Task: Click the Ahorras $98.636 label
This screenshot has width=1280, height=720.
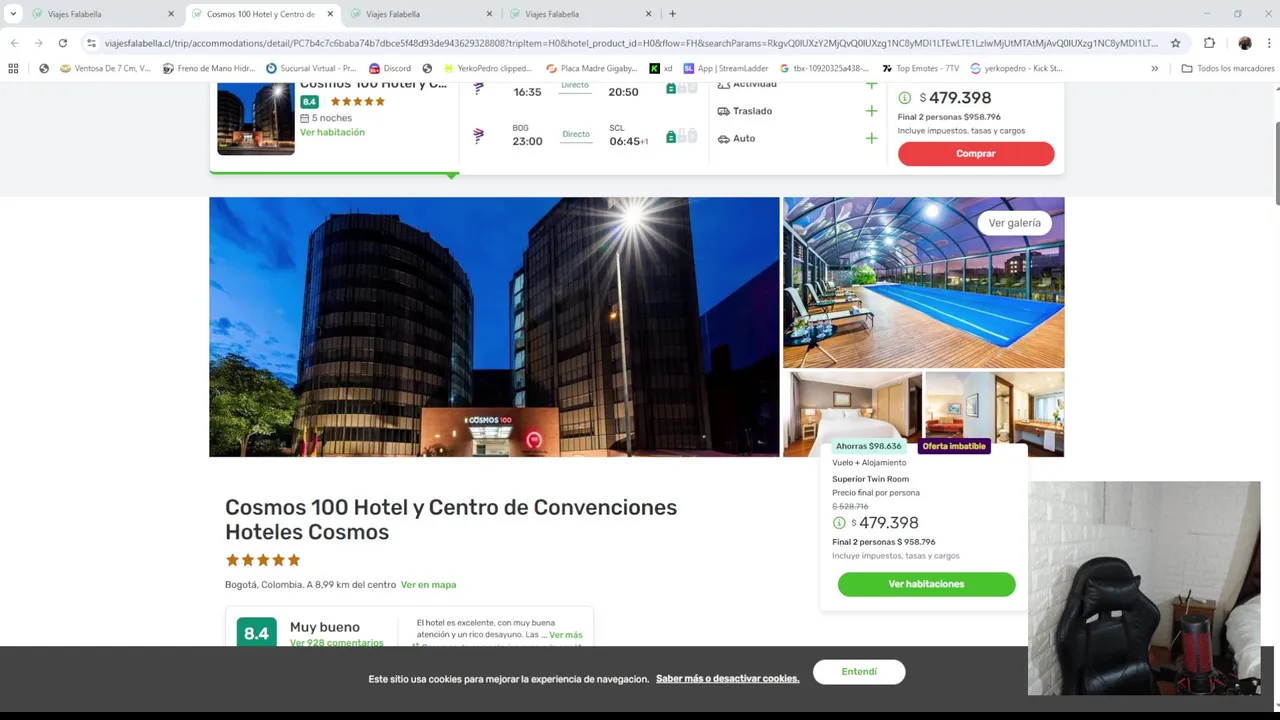Action: pos(868,446)
